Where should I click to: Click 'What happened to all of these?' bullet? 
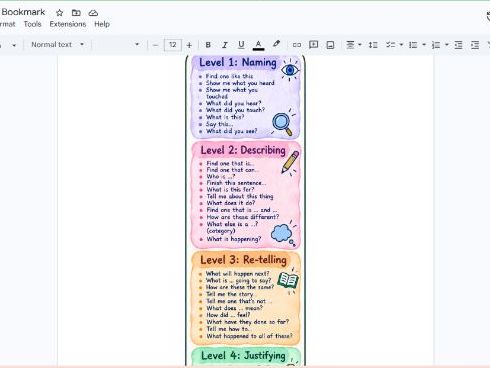[x=249, y=336]
